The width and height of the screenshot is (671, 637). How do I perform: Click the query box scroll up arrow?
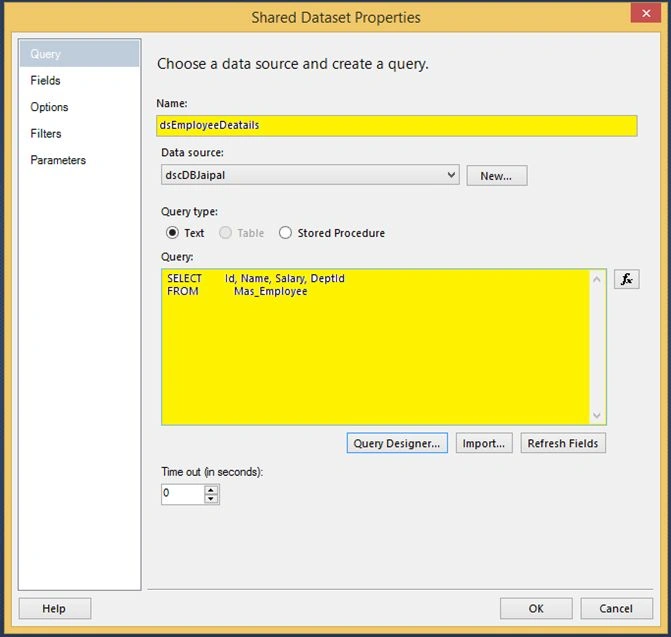pyautogui.click(x=597, y=280)
